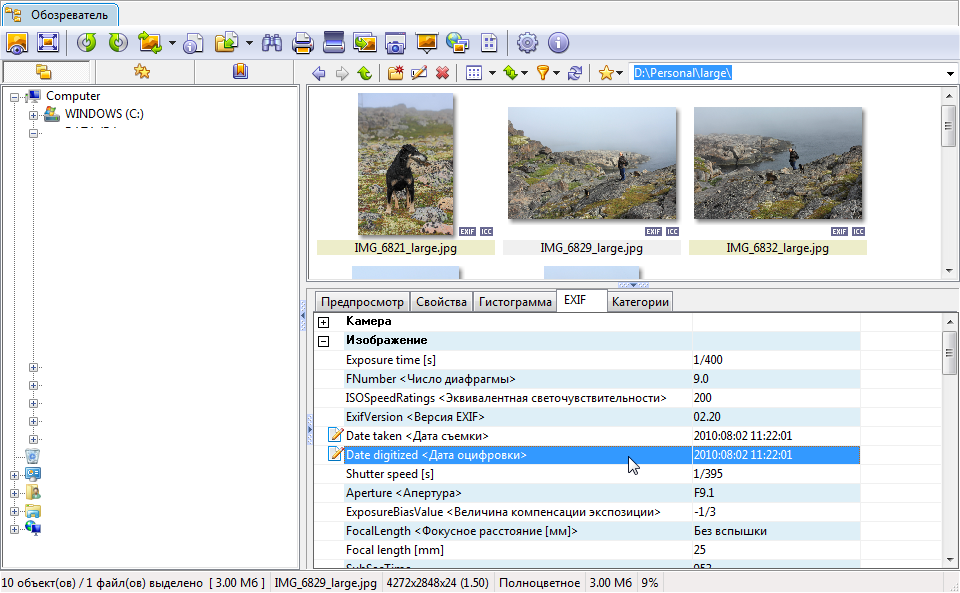Expand the Камера EXIF section
Screen dimensions: 960x593
(323, 322)
